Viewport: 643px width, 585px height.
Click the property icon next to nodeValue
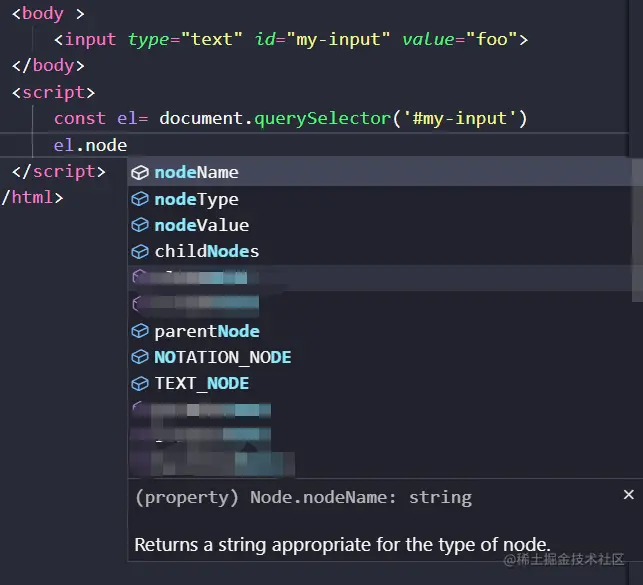(140, 225)
